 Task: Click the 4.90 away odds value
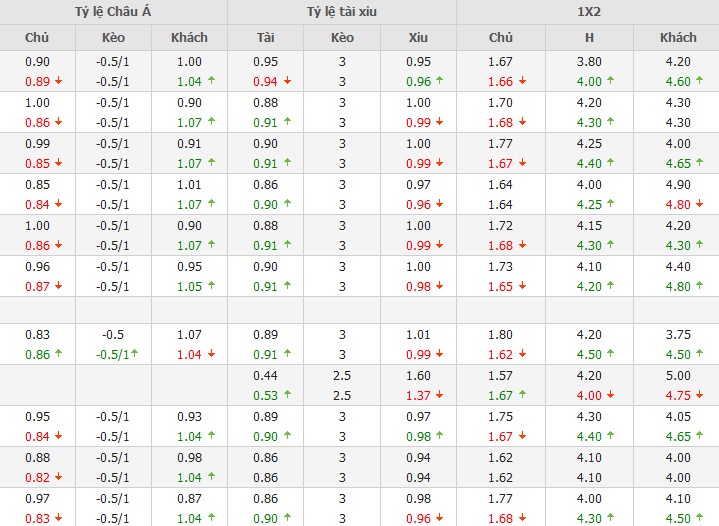[678, 184]
